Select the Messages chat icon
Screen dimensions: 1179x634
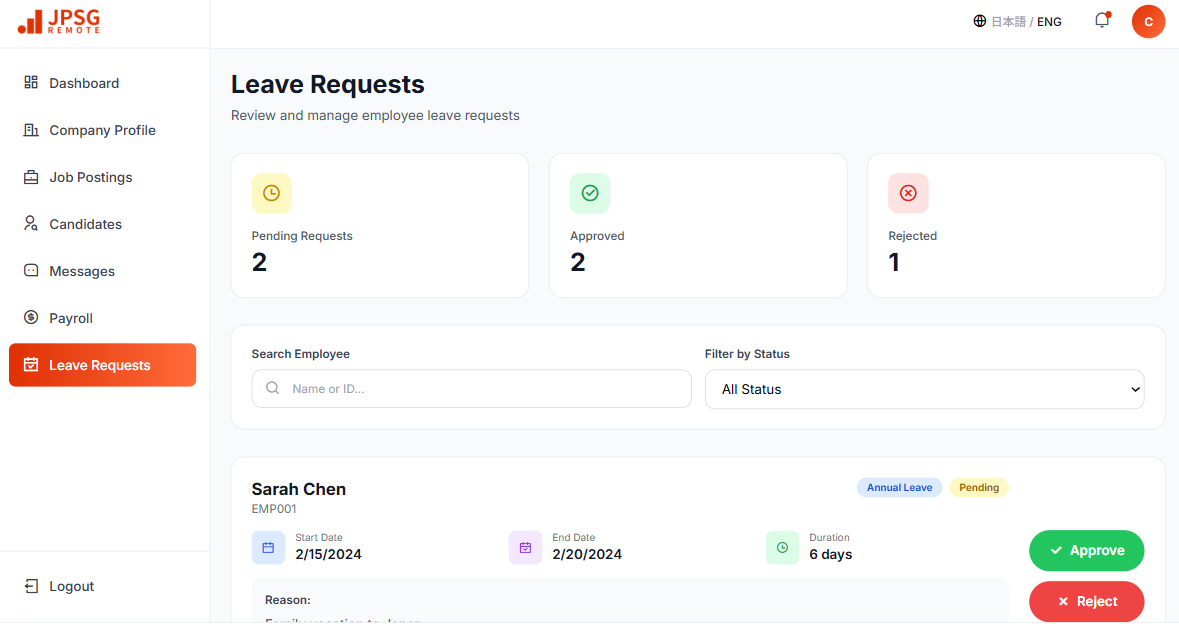[x=32, y=270]
